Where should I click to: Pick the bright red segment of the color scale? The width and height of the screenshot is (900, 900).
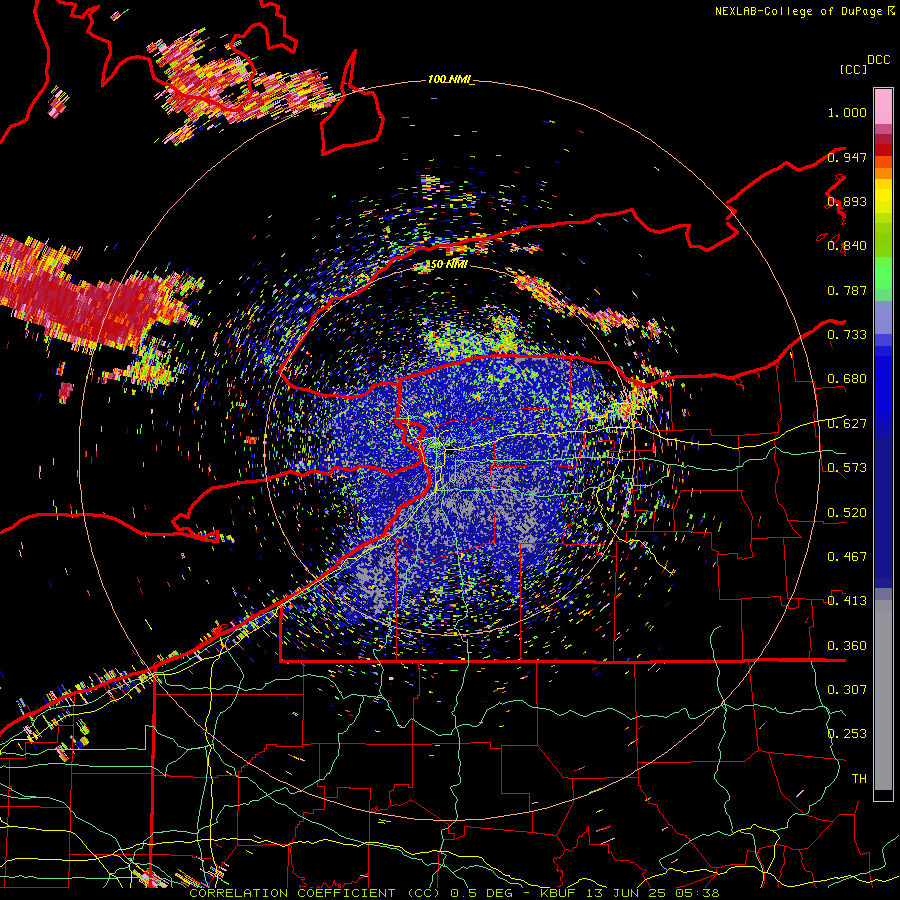pos(883,150)
